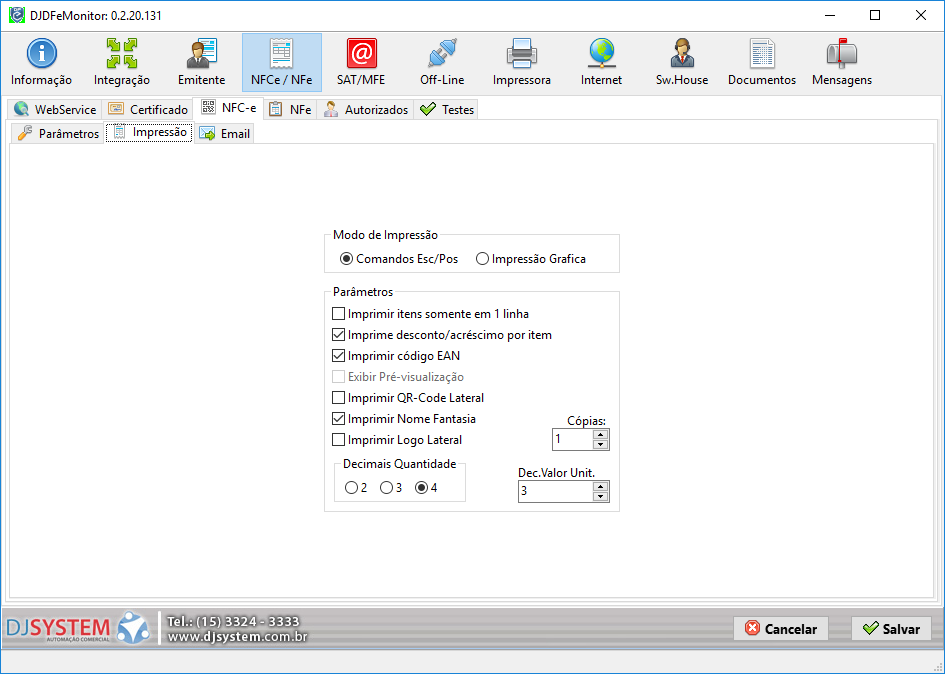
Task: Switch to the Certificado tab
Action: pyautogui.click(x=148, y=110)
